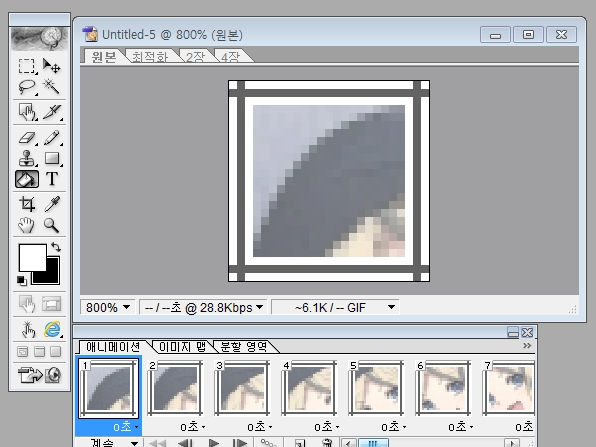Open the animation palette menu arrows
The image size is (596, 447).
527,346
